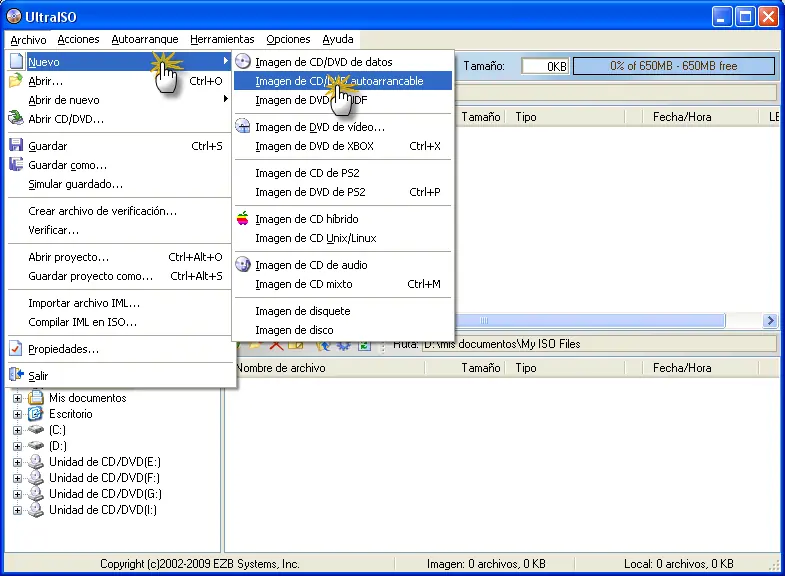Image resolution: width=785 pixels, height=576 pixels.
Task: Click the open folder icon beside Abrir
Action: [x=16, y=80]
